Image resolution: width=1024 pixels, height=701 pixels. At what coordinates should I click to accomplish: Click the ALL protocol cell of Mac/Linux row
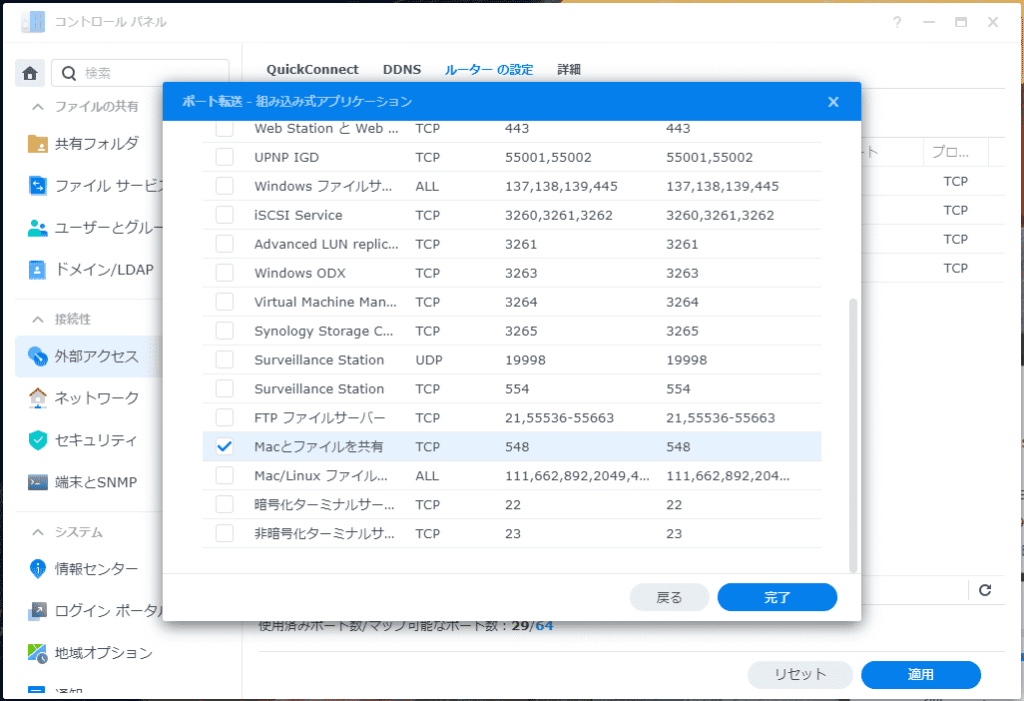pyautogui.click(x=427, y=476)
